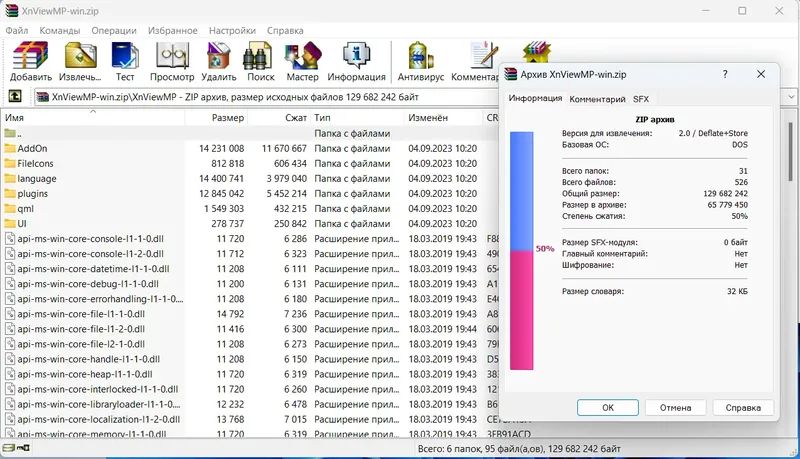
Task: Select the api-ms-win-core-interlocked-l1-1-0.dll row
Action: [250, 389]
